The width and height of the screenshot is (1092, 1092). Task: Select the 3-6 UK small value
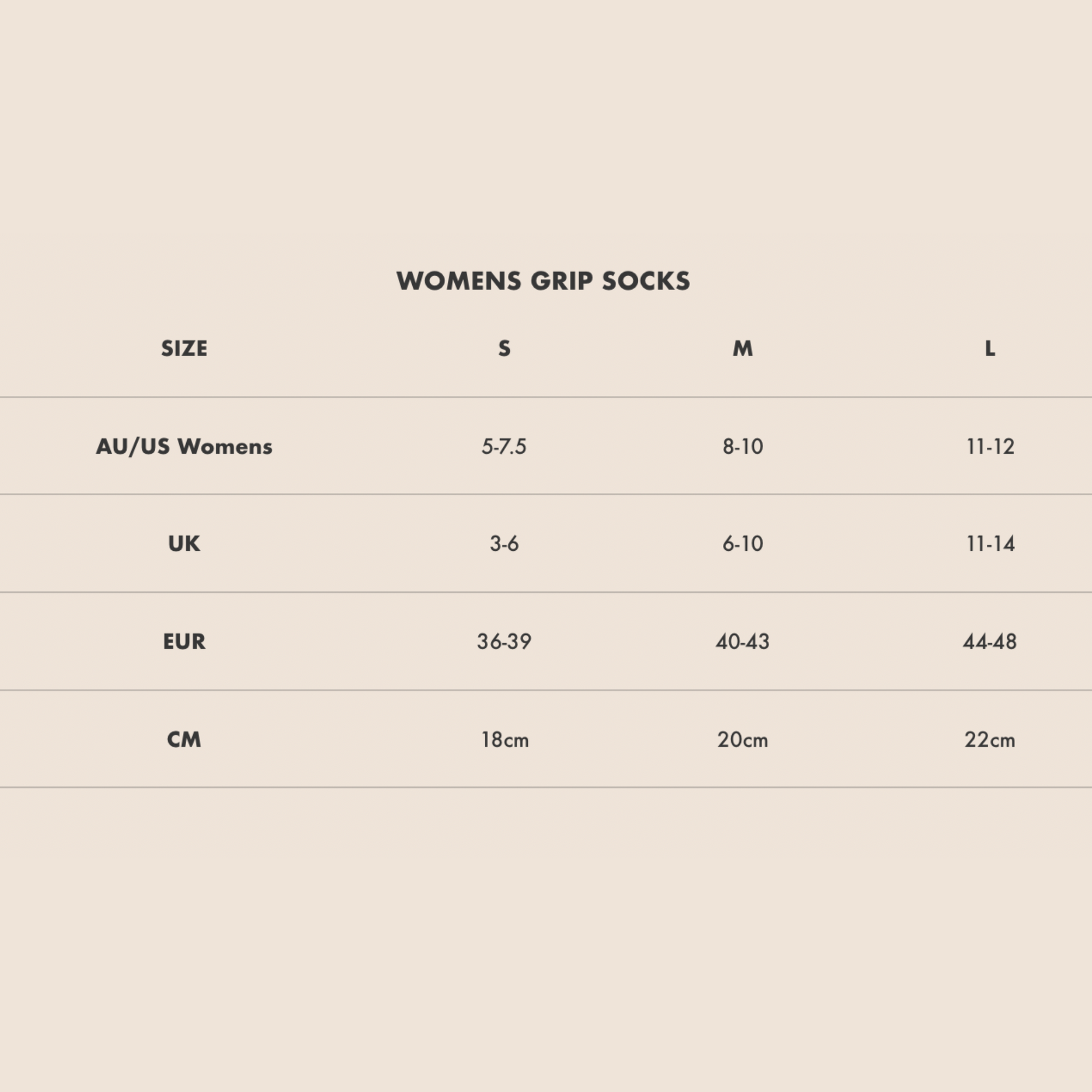click(x=504, y=544)
